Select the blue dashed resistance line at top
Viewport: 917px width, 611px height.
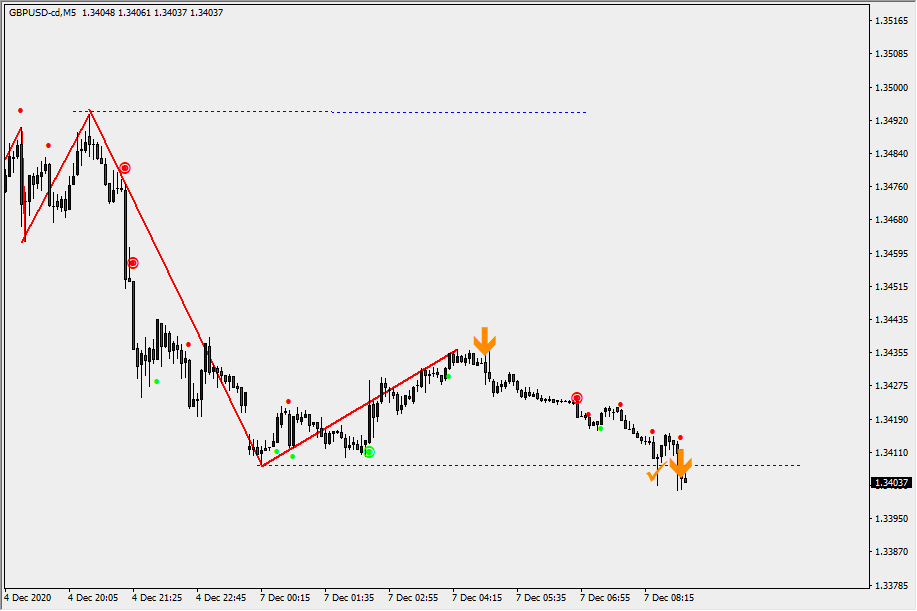[x=450, y=112]
